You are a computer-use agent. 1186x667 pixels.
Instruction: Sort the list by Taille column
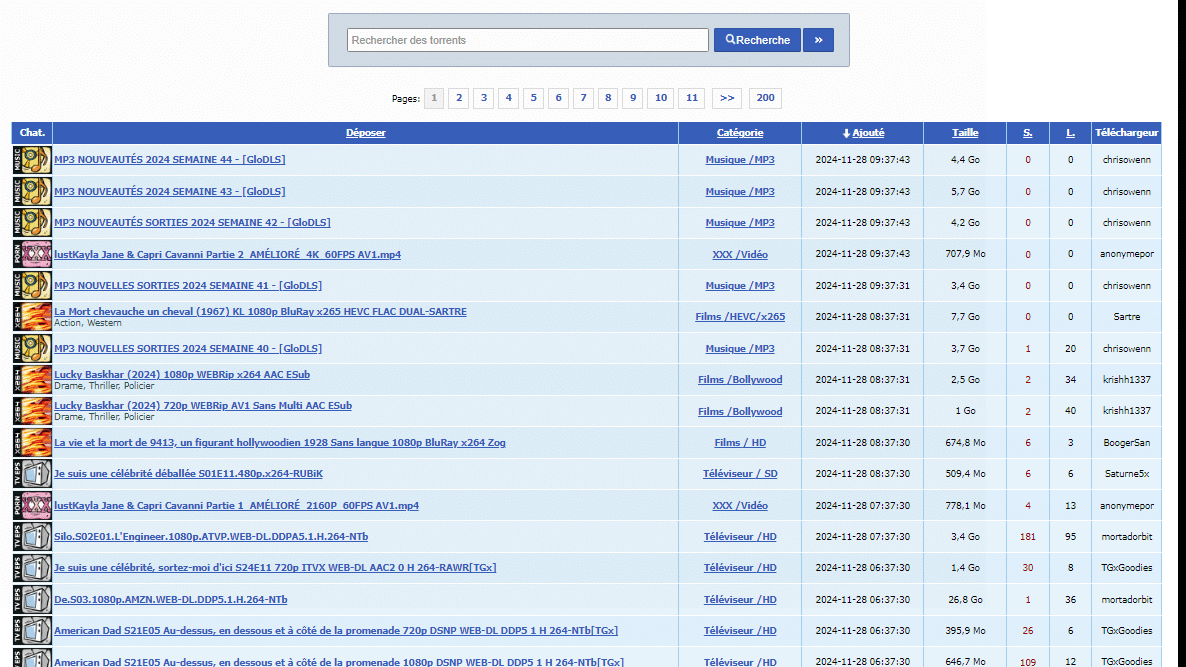tap(965, 133)
